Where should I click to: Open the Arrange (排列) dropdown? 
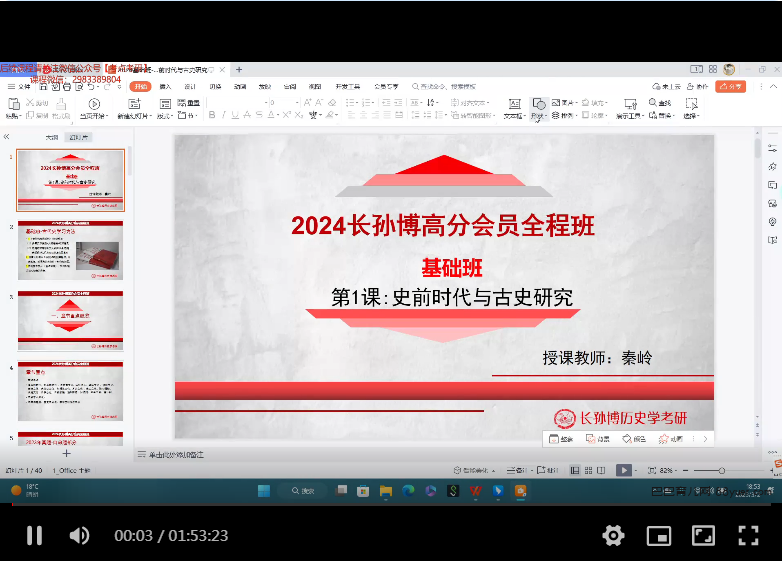(564, 115)
